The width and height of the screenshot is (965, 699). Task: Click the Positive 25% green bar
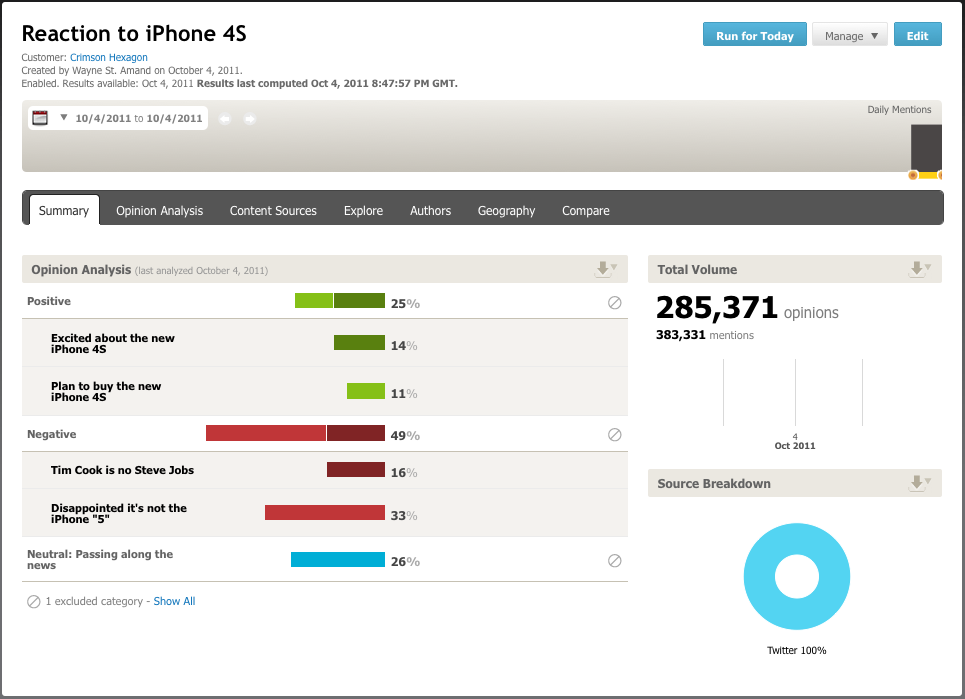340,301
